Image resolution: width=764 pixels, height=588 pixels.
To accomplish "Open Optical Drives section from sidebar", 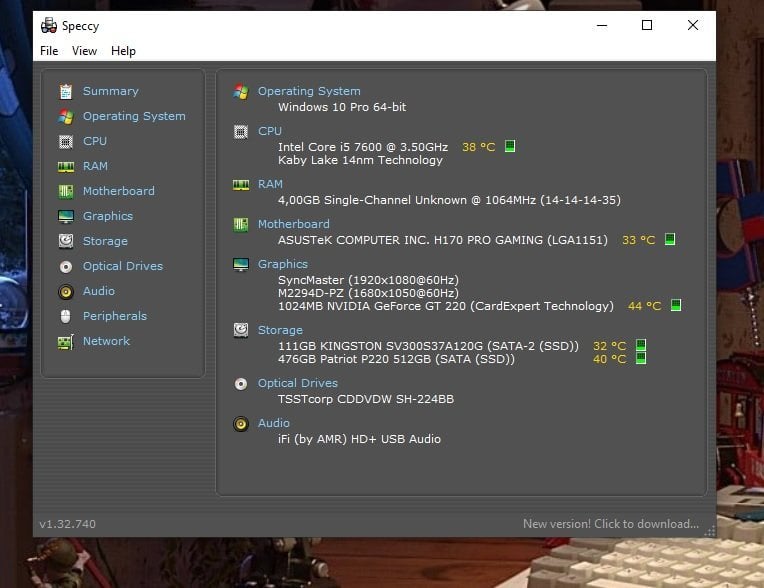I will (x=123, y=266).
